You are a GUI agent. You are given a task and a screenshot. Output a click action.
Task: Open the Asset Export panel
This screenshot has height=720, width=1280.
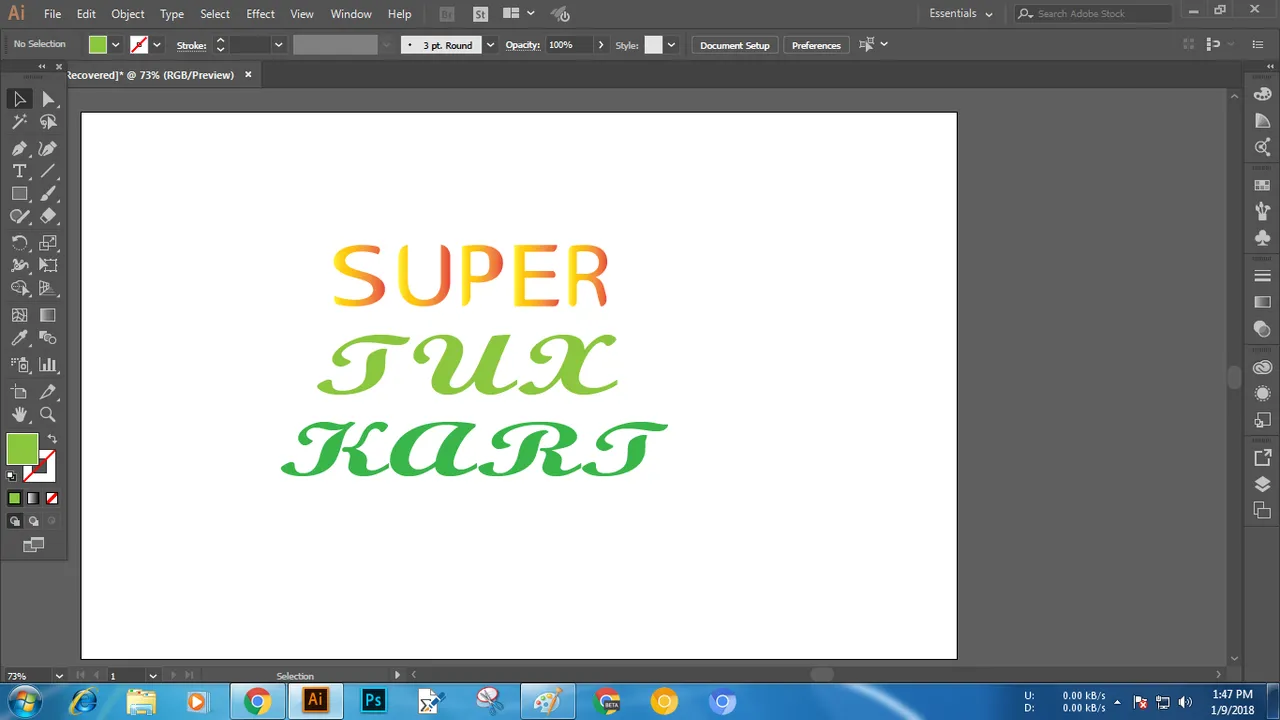[1262, 458]
